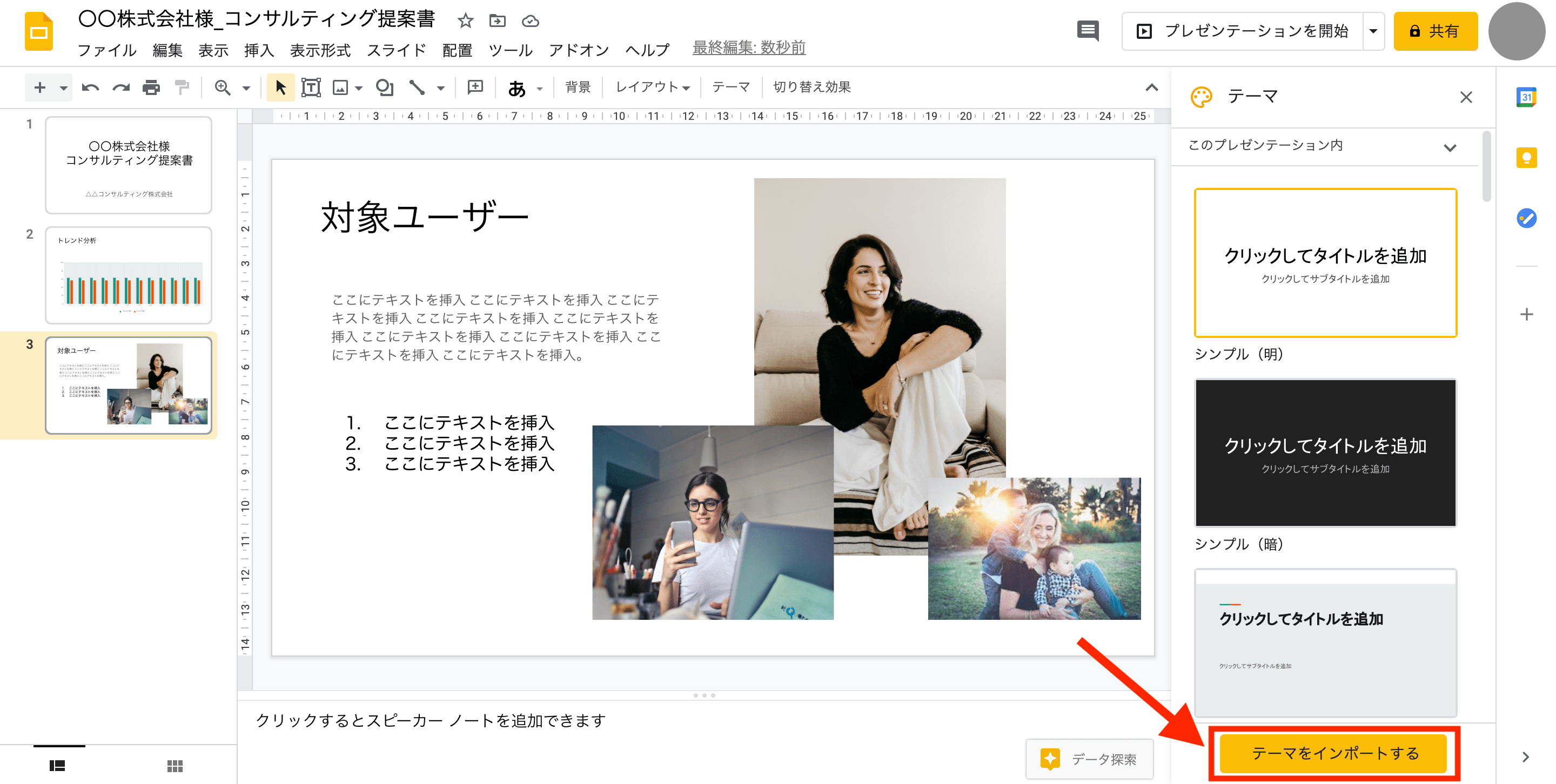Click the テーマ toolbar button
The width and height of the screenshot is (1556, 784).
pos(731,87)
